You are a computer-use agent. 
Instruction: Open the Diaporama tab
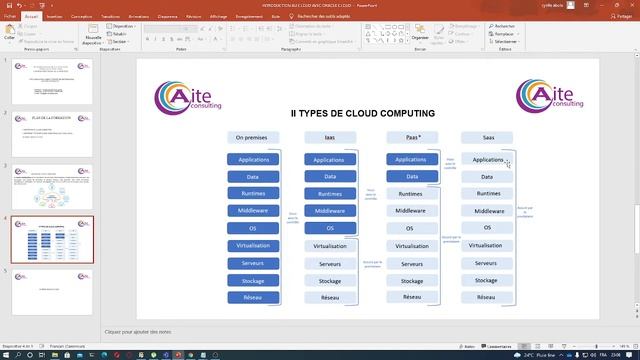pos(167,16)
